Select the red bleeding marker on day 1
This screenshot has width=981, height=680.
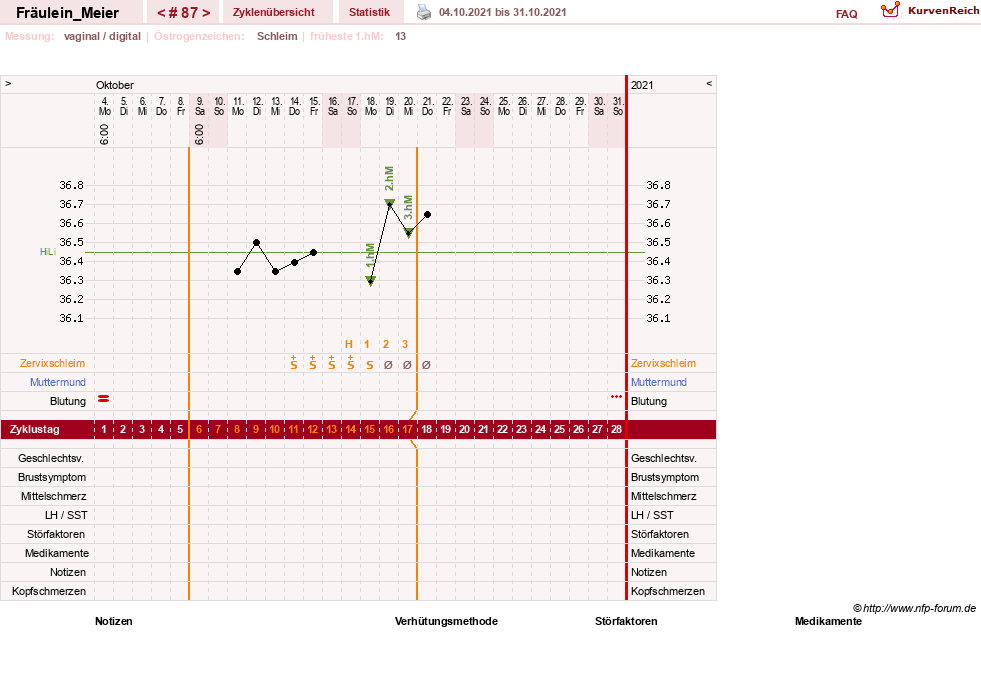tap(104, 398)
